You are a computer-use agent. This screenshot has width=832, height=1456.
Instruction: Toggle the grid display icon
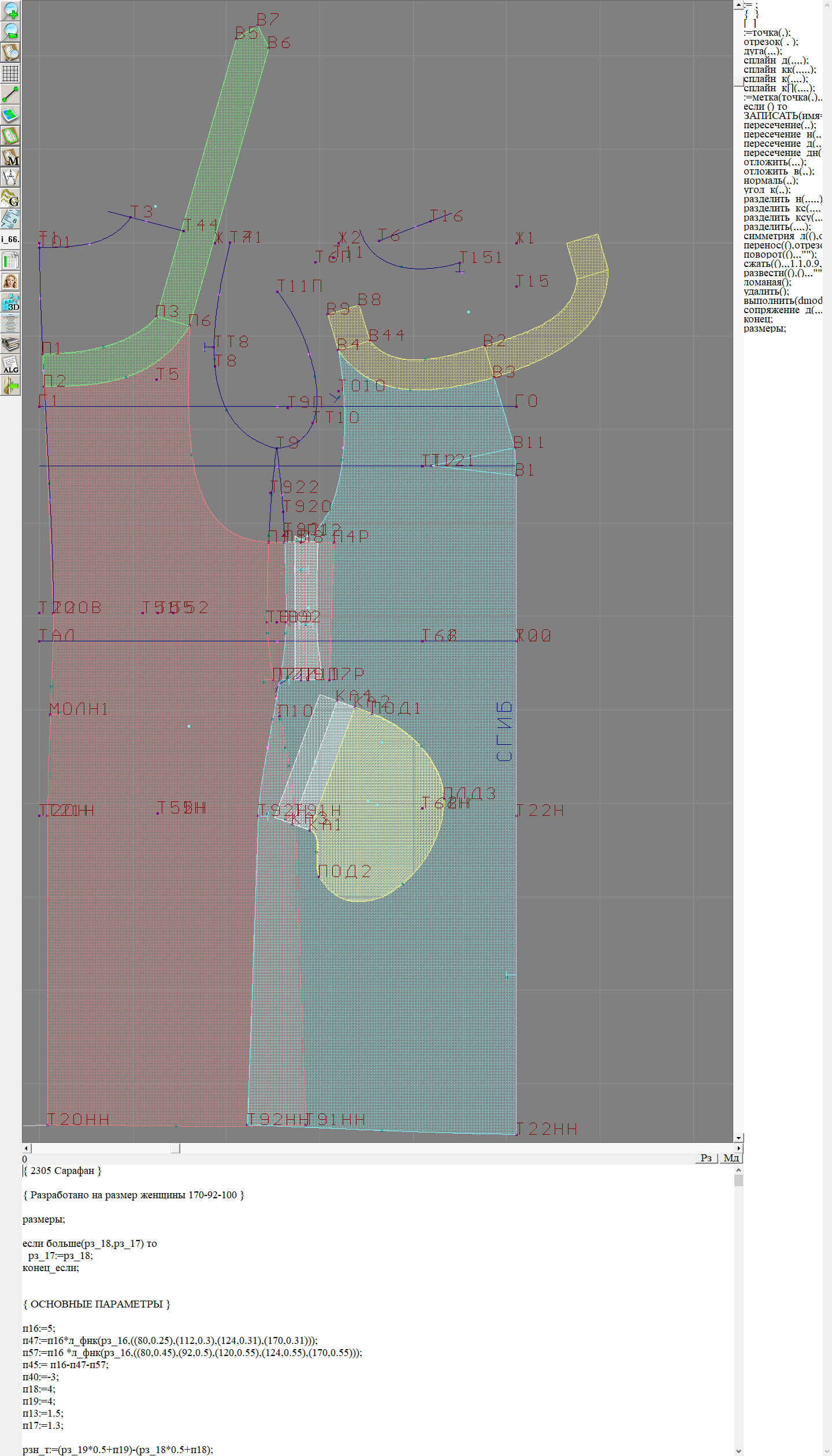pyautogui.click(x=10, y=73)
